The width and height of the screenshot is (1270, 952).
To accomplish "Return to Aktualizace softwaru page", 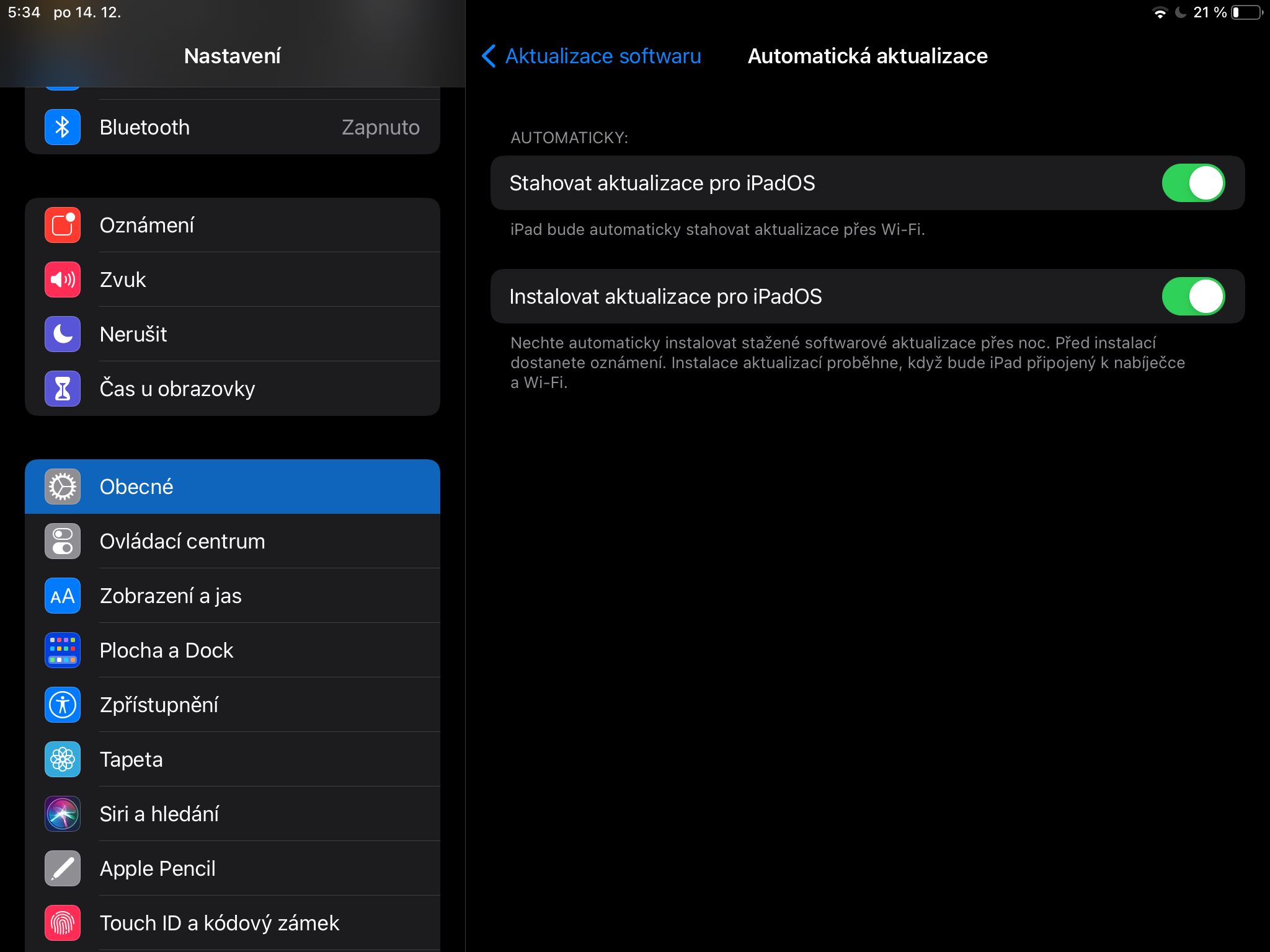I will tap(603, 56).
